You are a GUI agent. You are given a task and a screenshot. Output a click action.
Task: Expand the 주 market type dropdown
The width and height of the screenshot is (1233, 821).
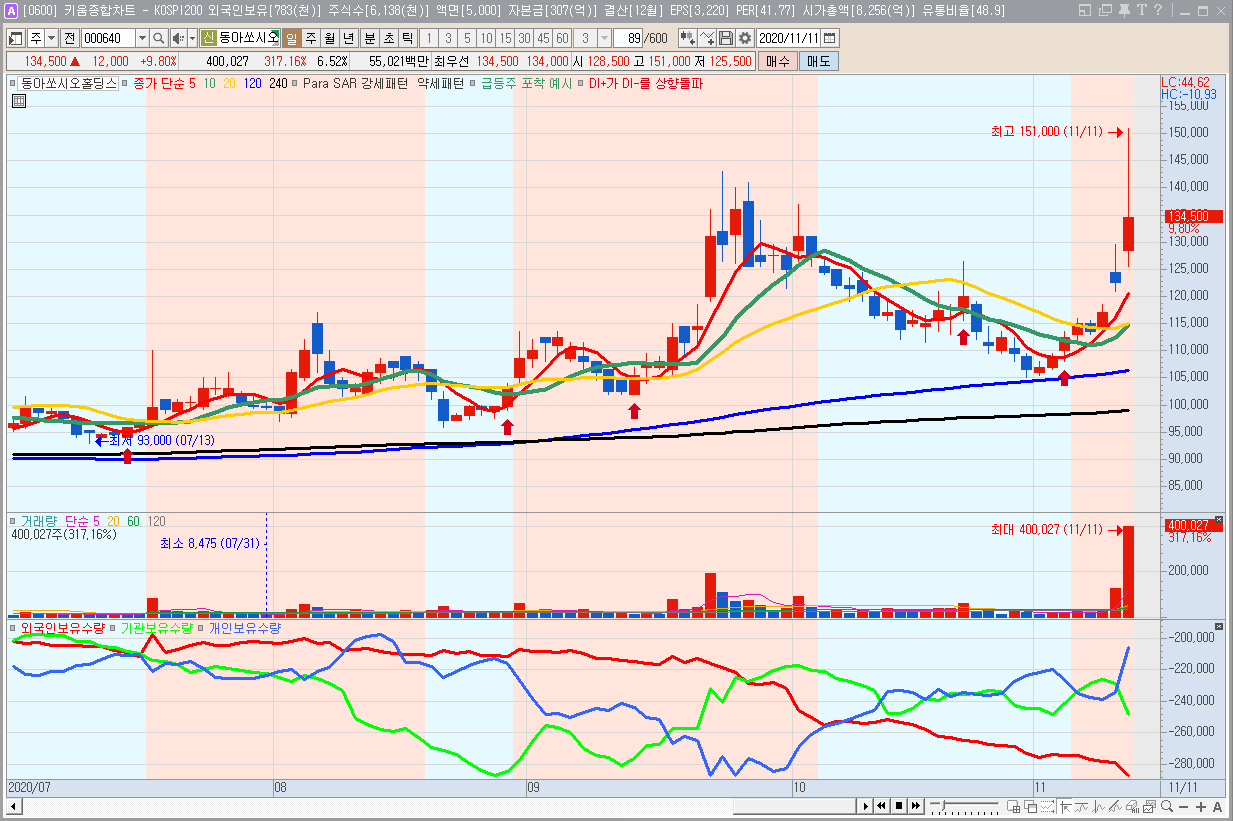pyautogui.click(x=51, y=38)
